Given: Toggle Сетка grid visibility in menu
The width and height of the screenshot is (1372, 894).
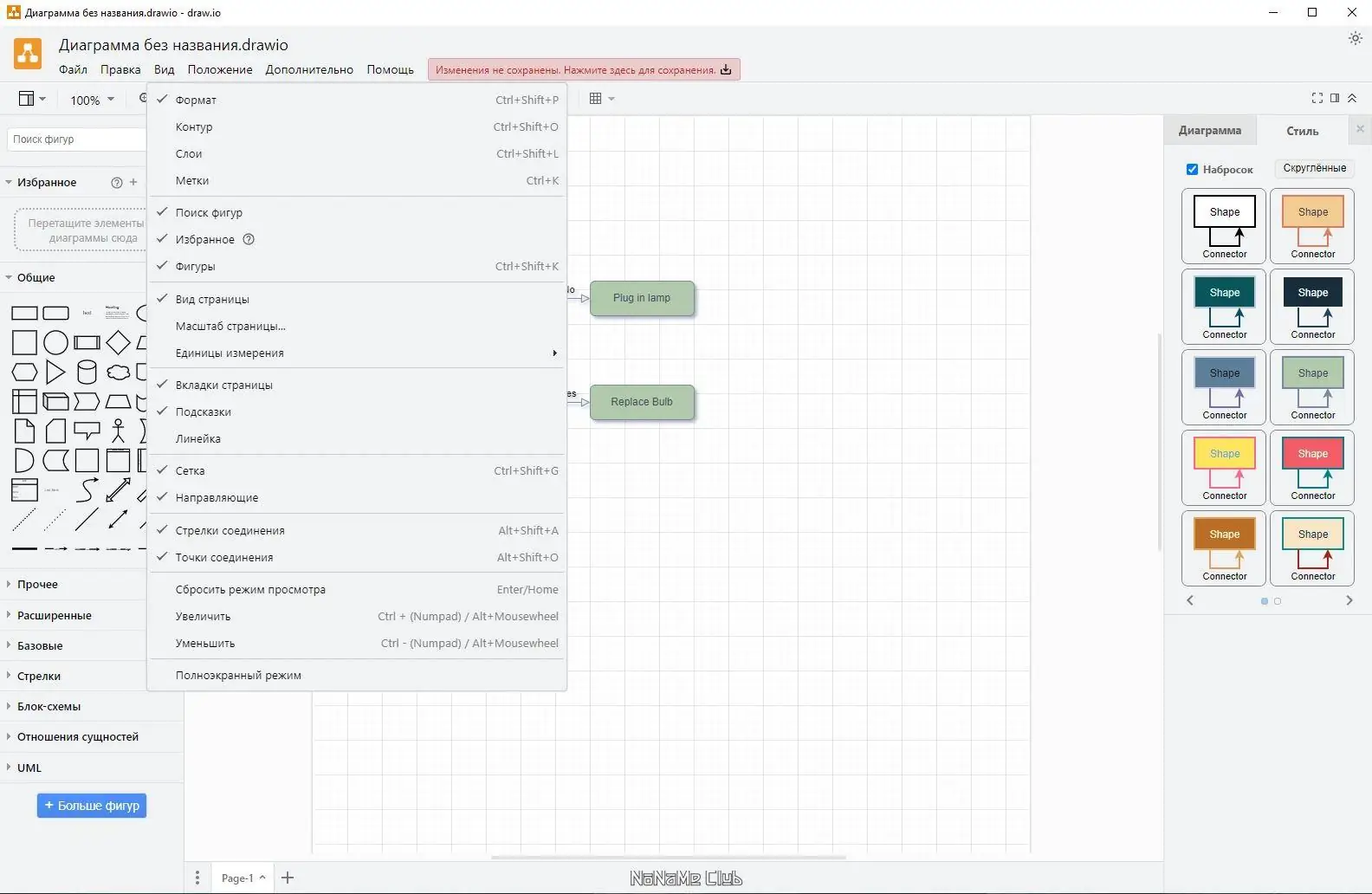Looking at the screenshot, I should click(x=191, y=471).
